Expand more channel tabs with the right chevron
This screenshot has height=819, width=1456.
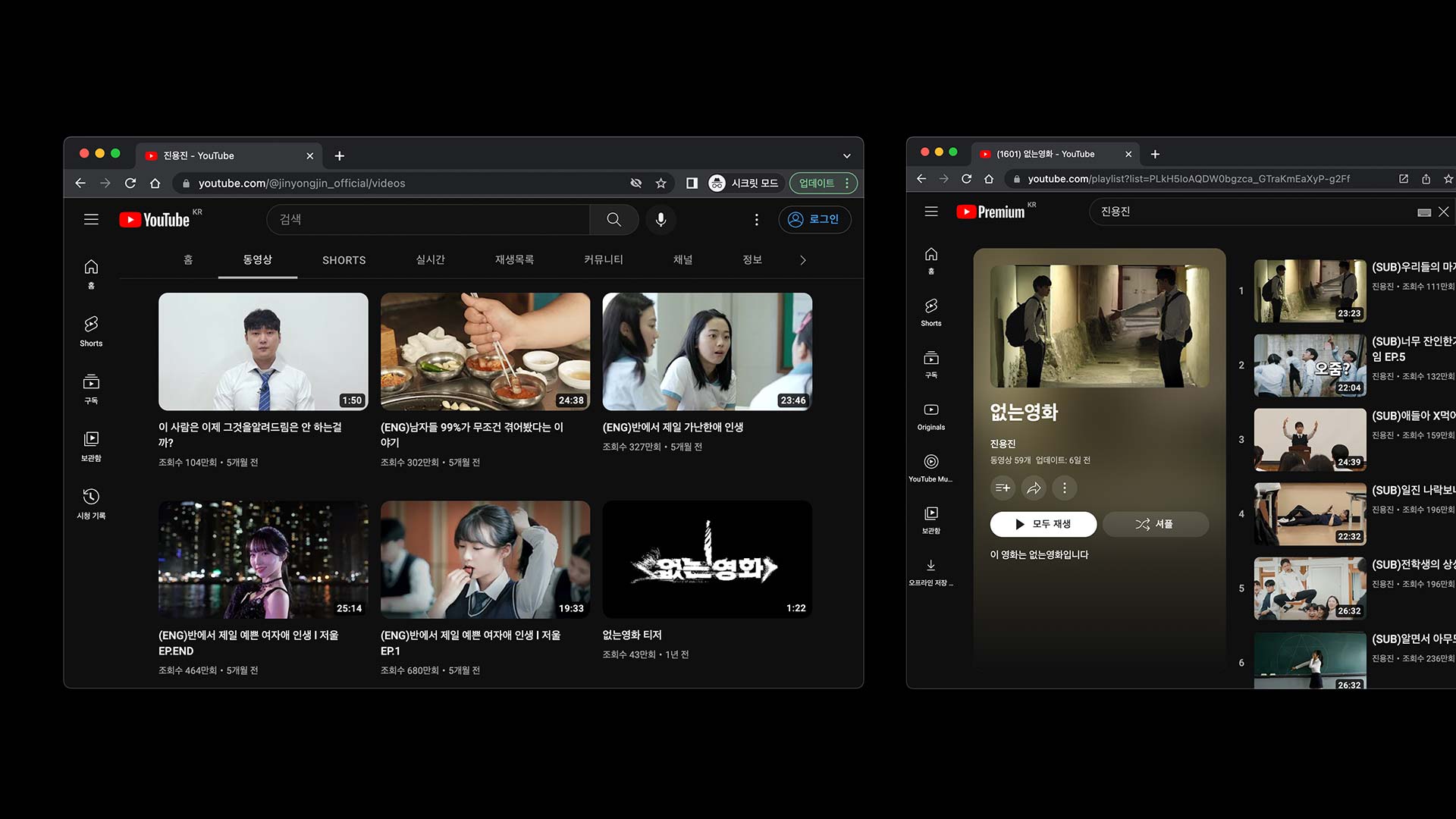[802, 260]
